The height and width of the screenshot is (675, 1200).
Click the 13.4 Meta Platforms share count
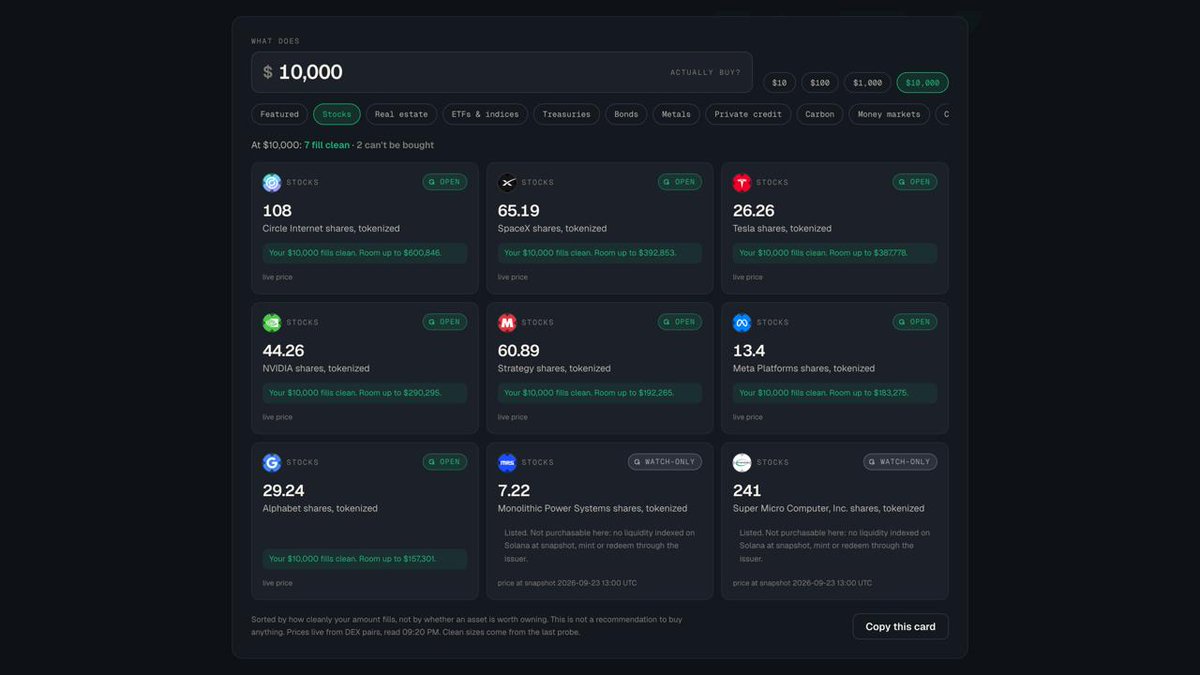748,350
